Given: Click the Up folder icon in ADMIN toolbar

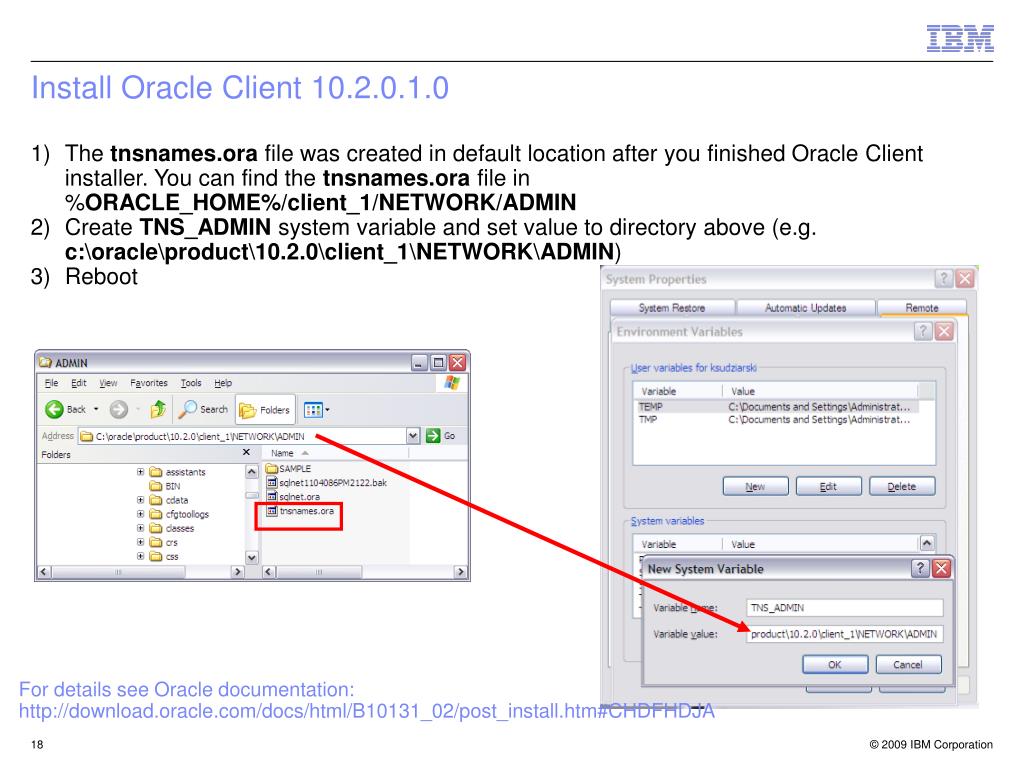Looking at the screenshot, I should (x=158, y=409).
